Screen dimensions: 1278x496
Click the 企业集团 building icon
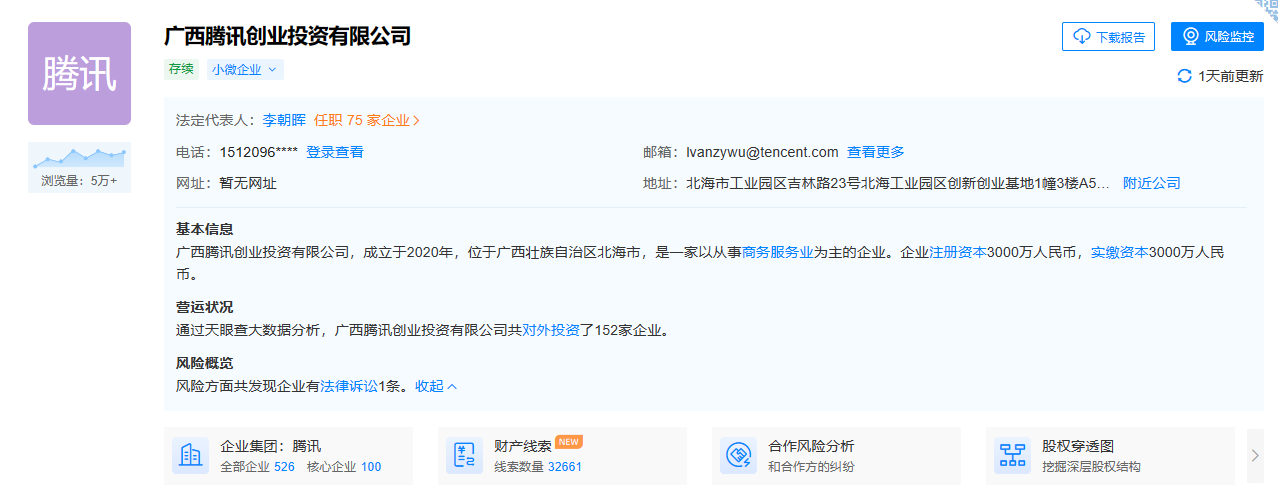tap(191, 456)
